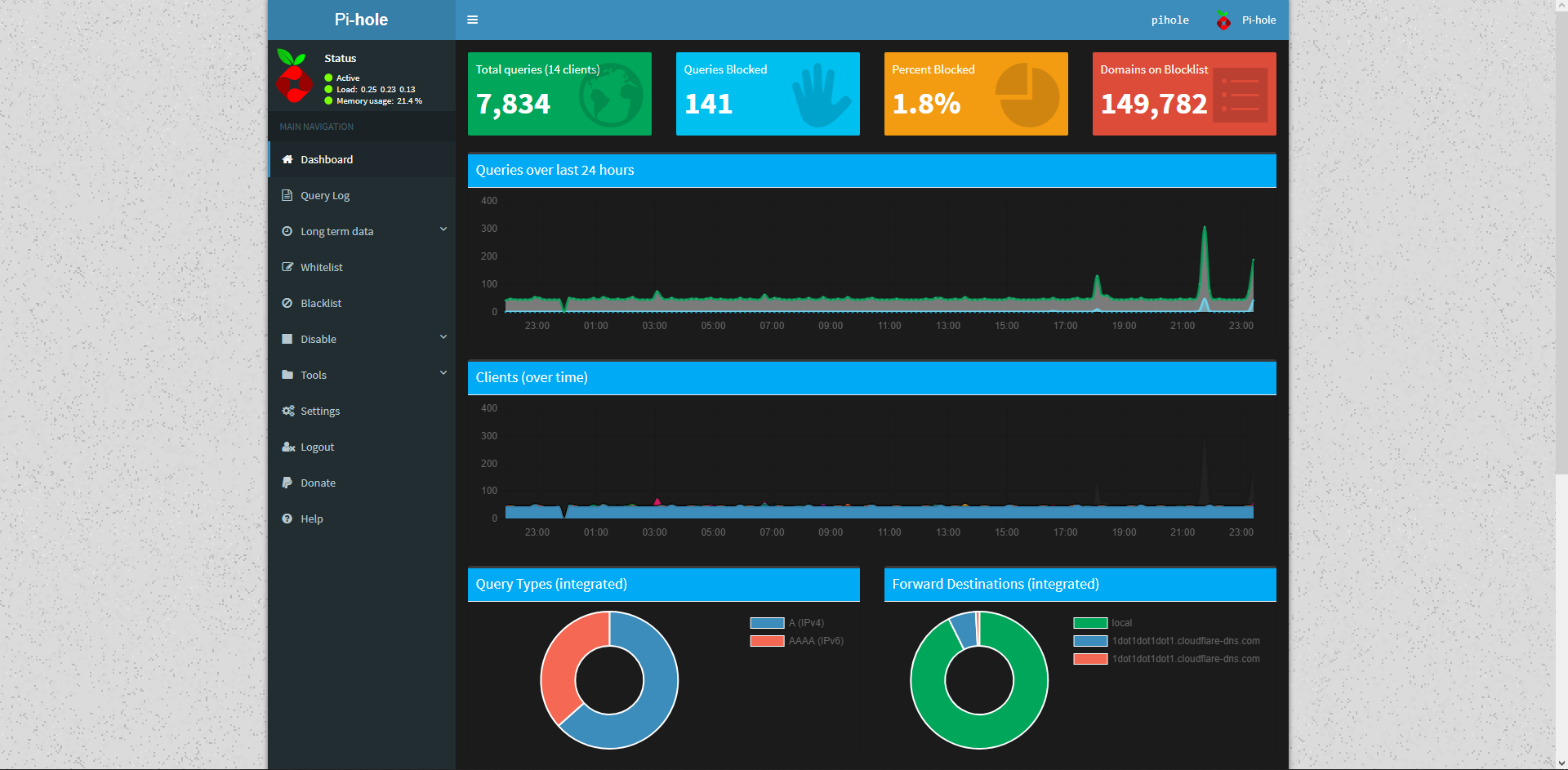The height and width of the screenshot is (770, 1568).
Task: Select the Logout menu item
Action: (317, 447)
